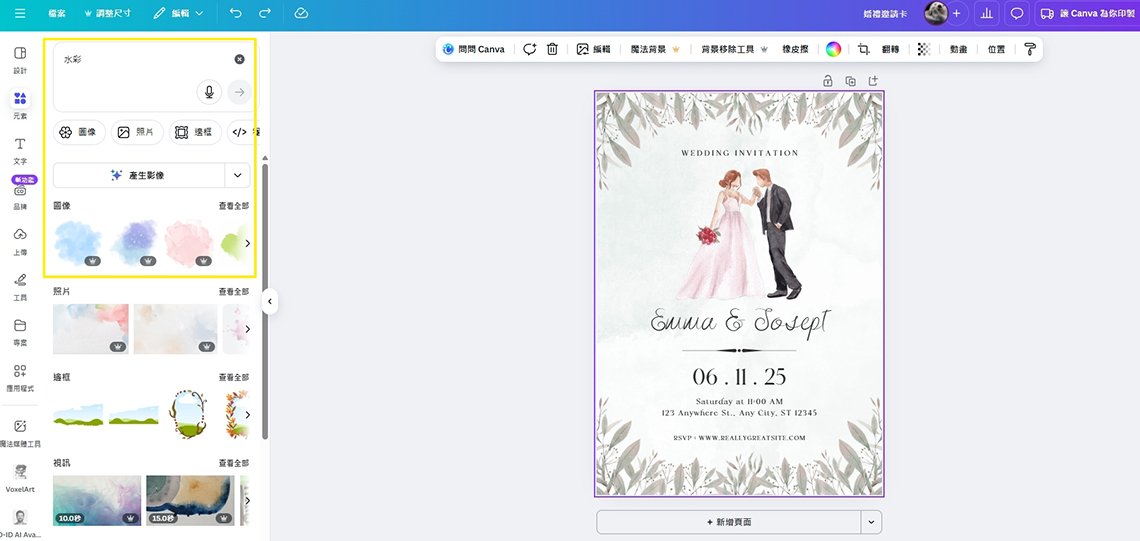The width and height of the screenshot is (1140, 541).
Task: Open the 編輯 mode dropdown in top bar
Action: point(179,13)
